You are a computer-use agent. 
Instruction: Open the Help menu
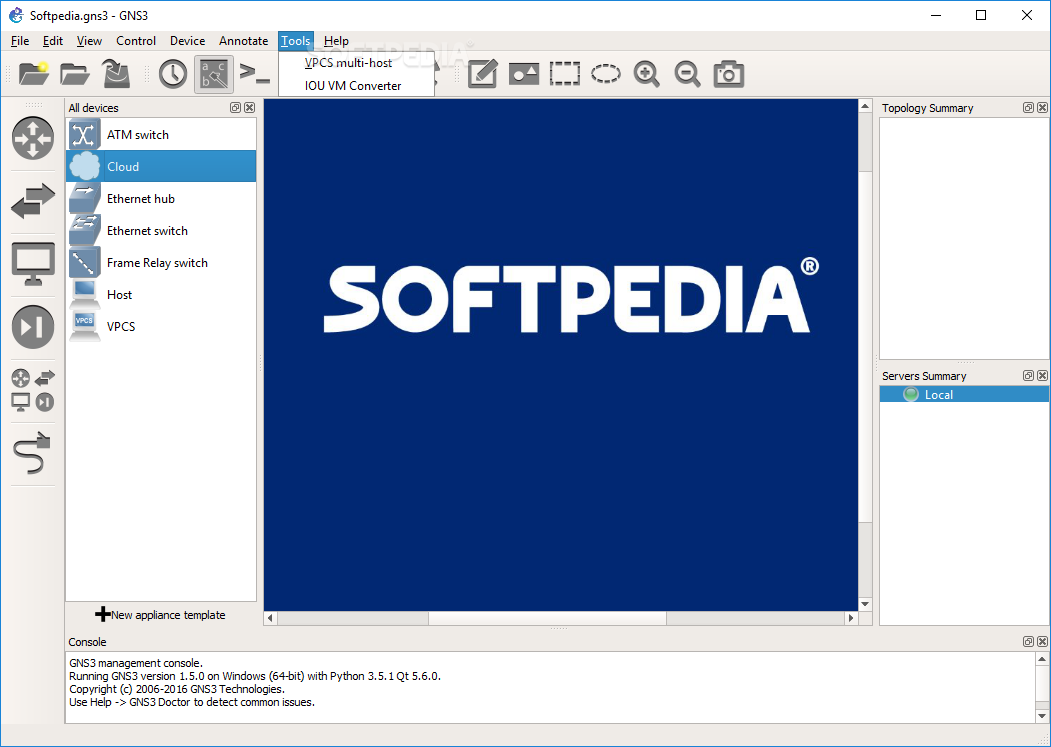[336, 41]
